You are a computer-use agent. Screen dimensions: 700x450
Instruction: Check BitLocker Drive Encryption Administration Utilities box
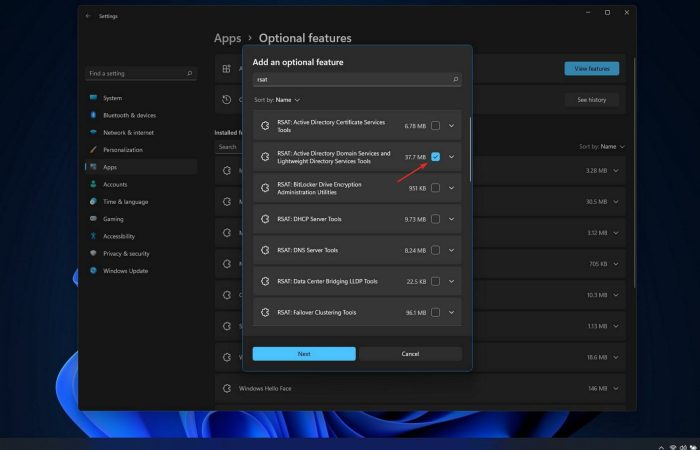tap(435, 188)
